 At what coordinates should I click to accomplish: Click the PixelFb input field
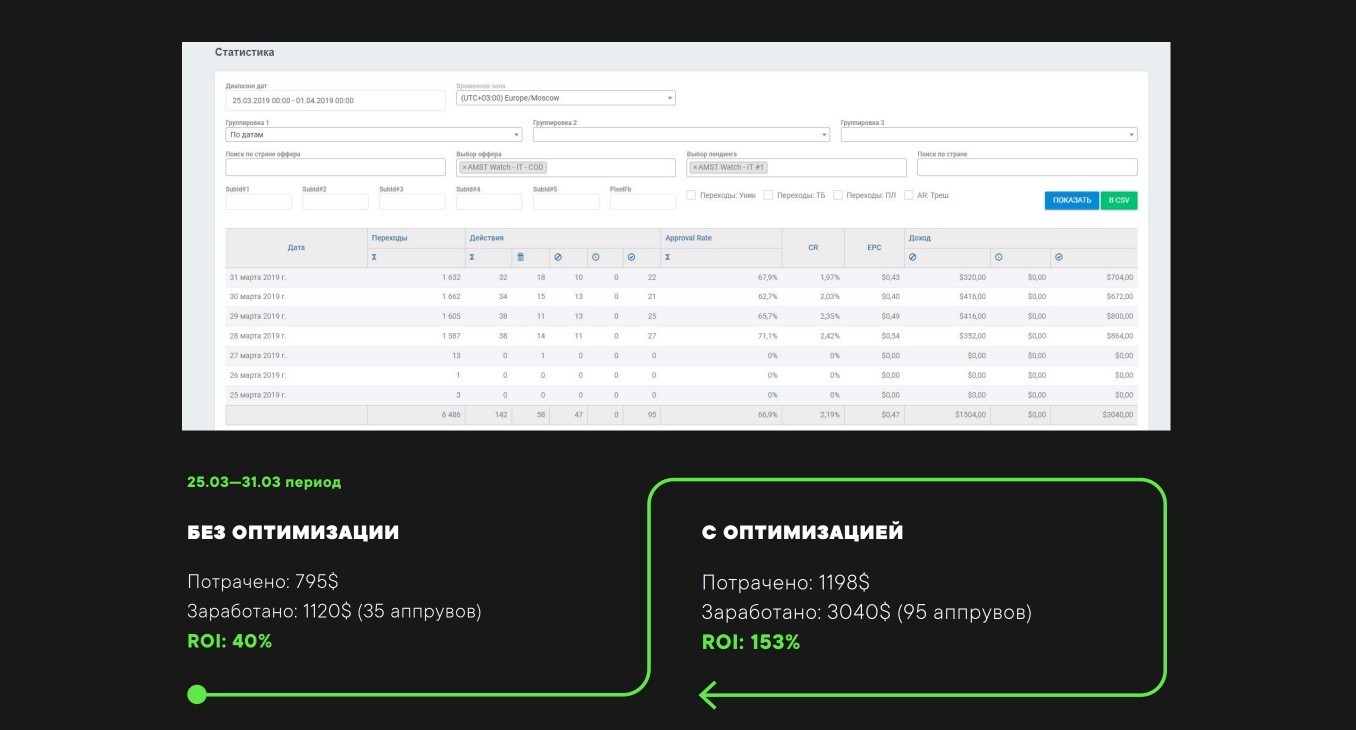tap(643, 201)
